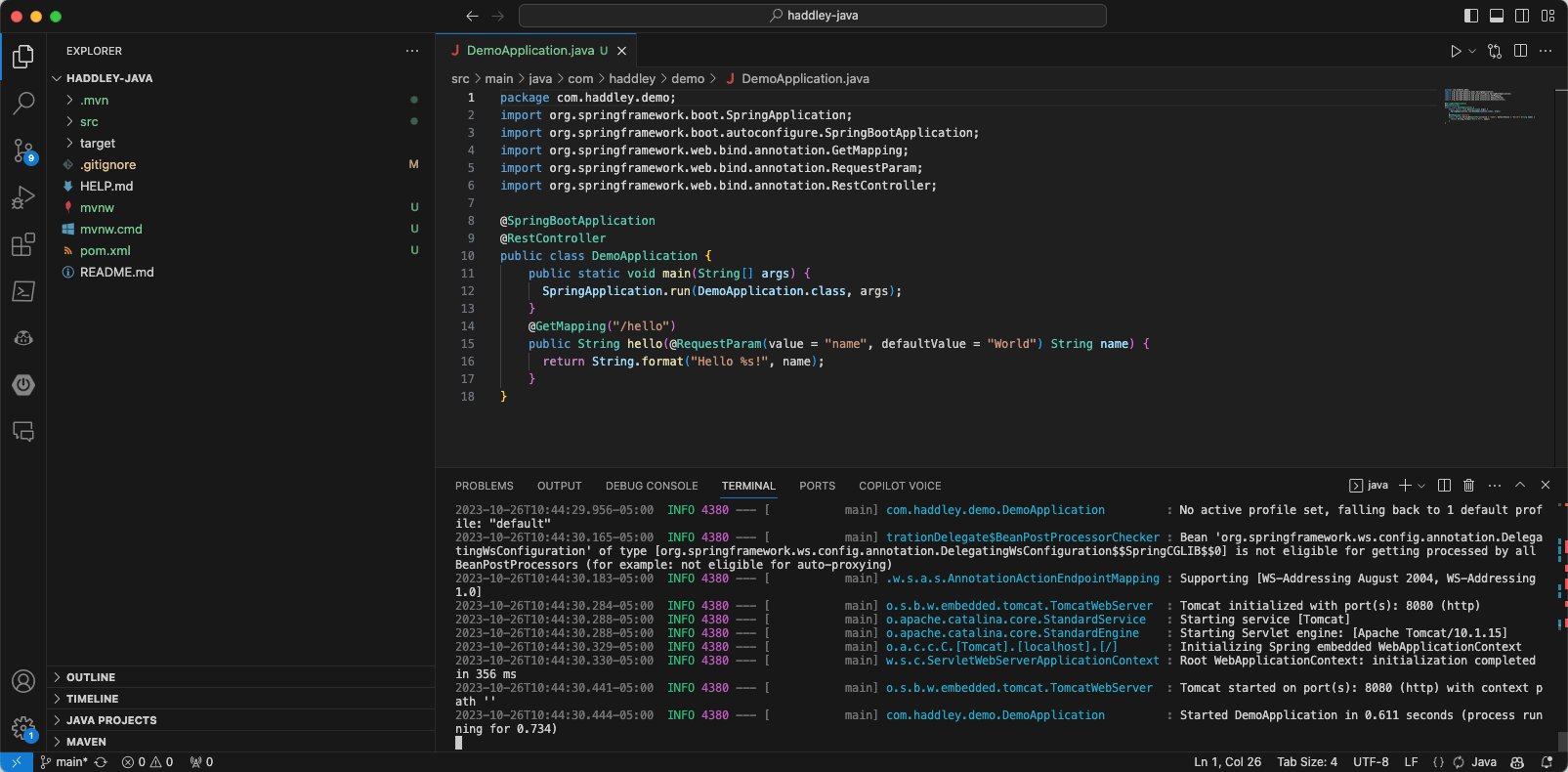Toggle the secondary sidebar visibility
Screen dimensions: 1568x772
1522,16
